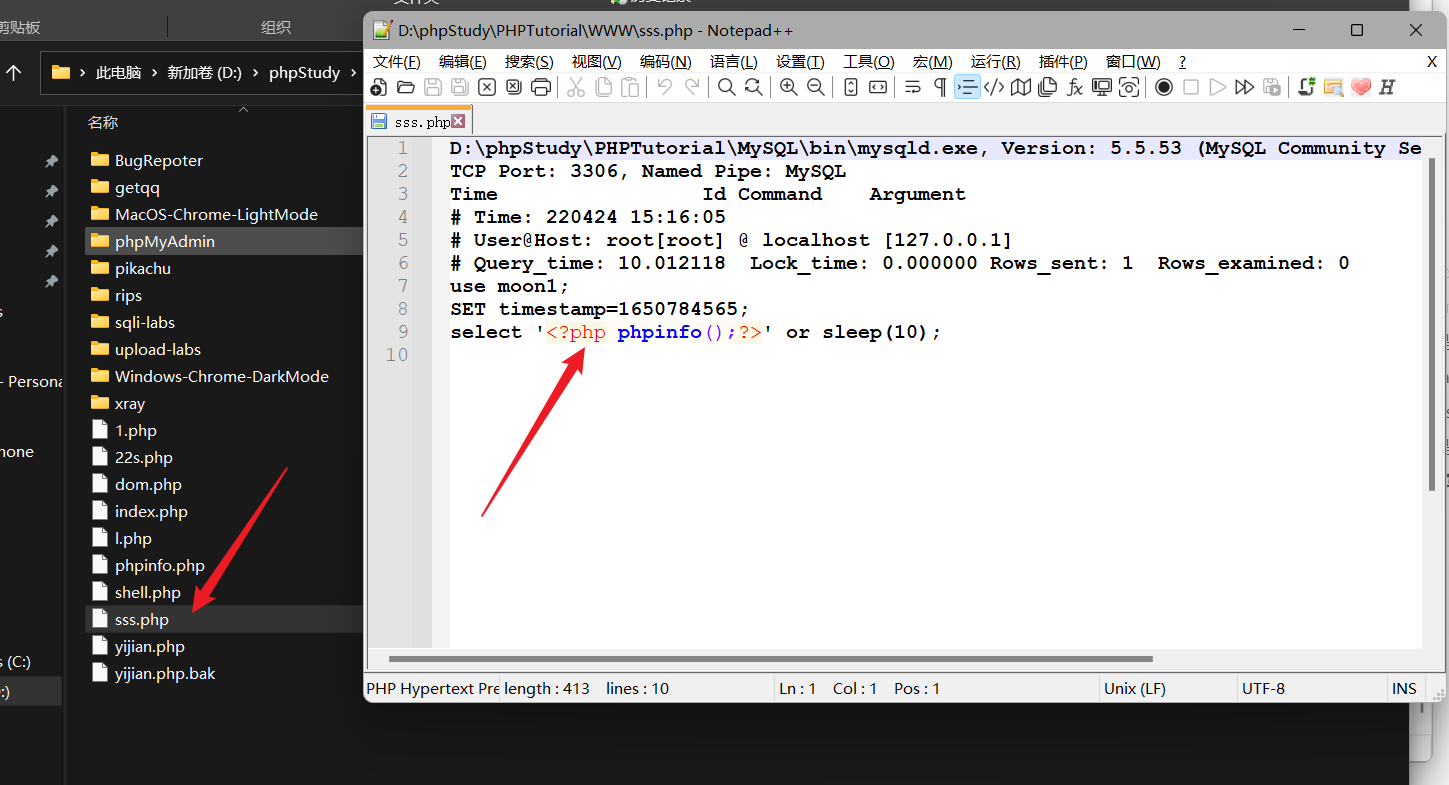1449x785 pixels.
Task: Click the Stop Recording square icon
Action: click(x=1190, y=87)
